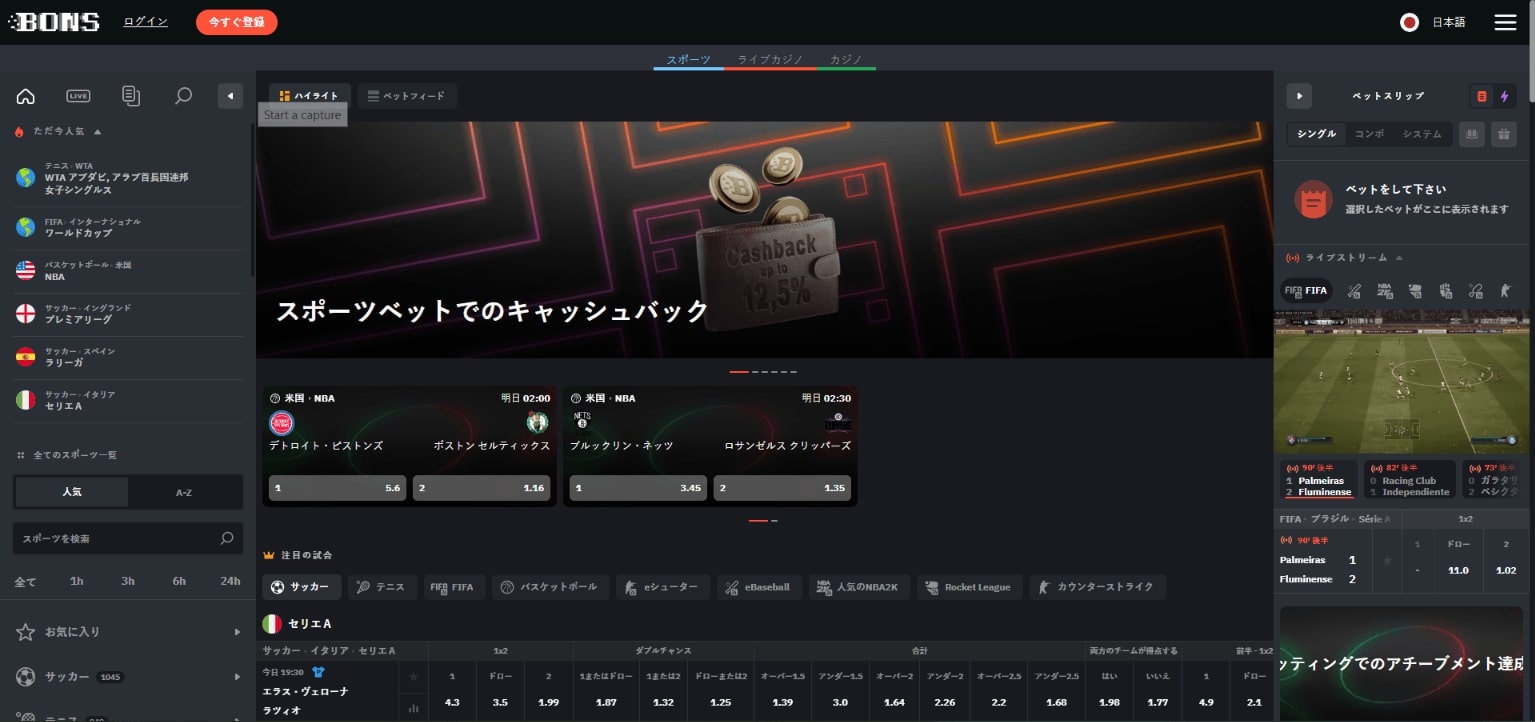Switch to the カジノ tab

846,60
